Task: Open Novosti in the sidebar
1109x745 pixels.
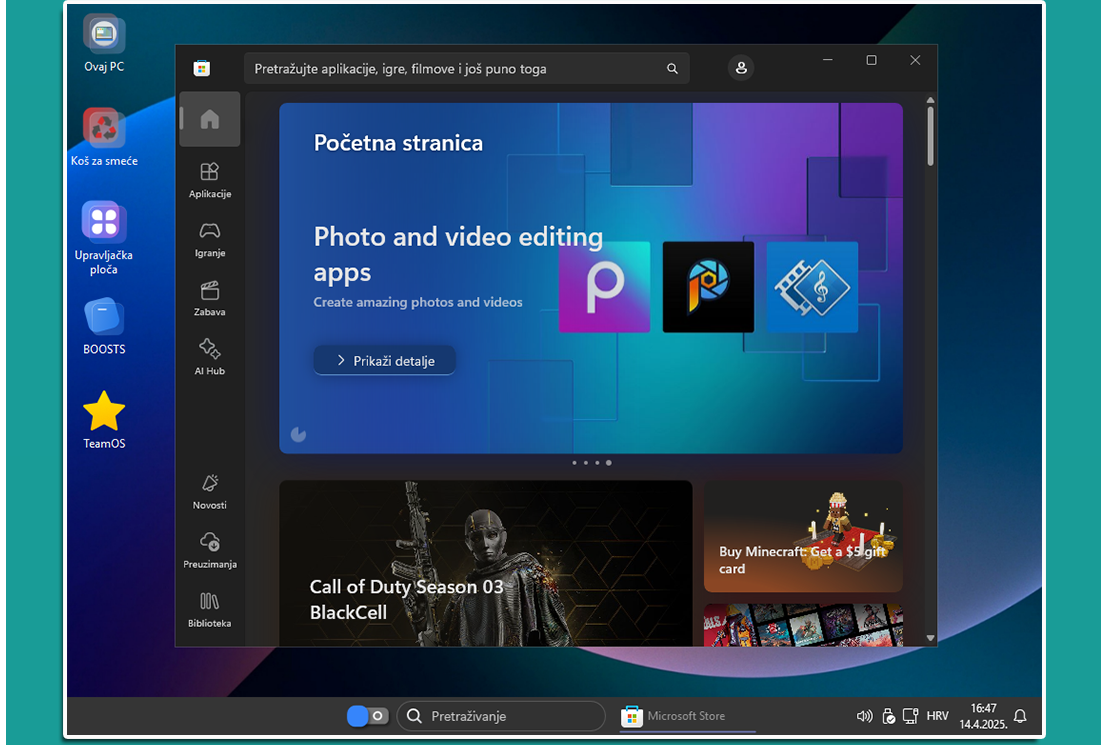Action: [210, 491]
